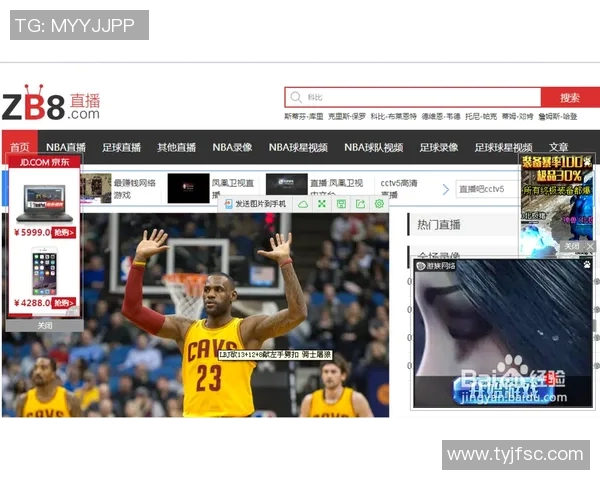Open image toolbar settings gear icon
This screenshot has width=600, height=480.
tap(379, 204)
